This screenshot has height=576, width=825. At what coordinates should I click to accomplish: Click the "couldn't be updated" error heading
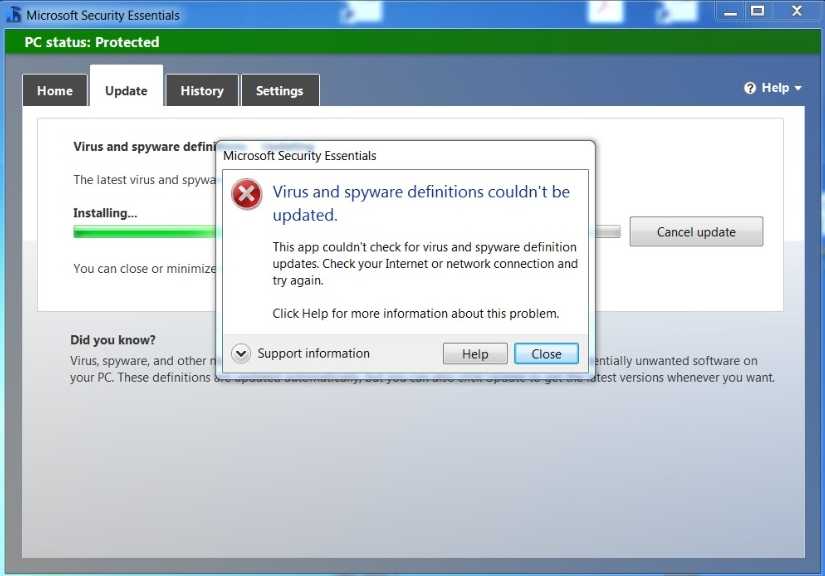click(x=421, y=203)
